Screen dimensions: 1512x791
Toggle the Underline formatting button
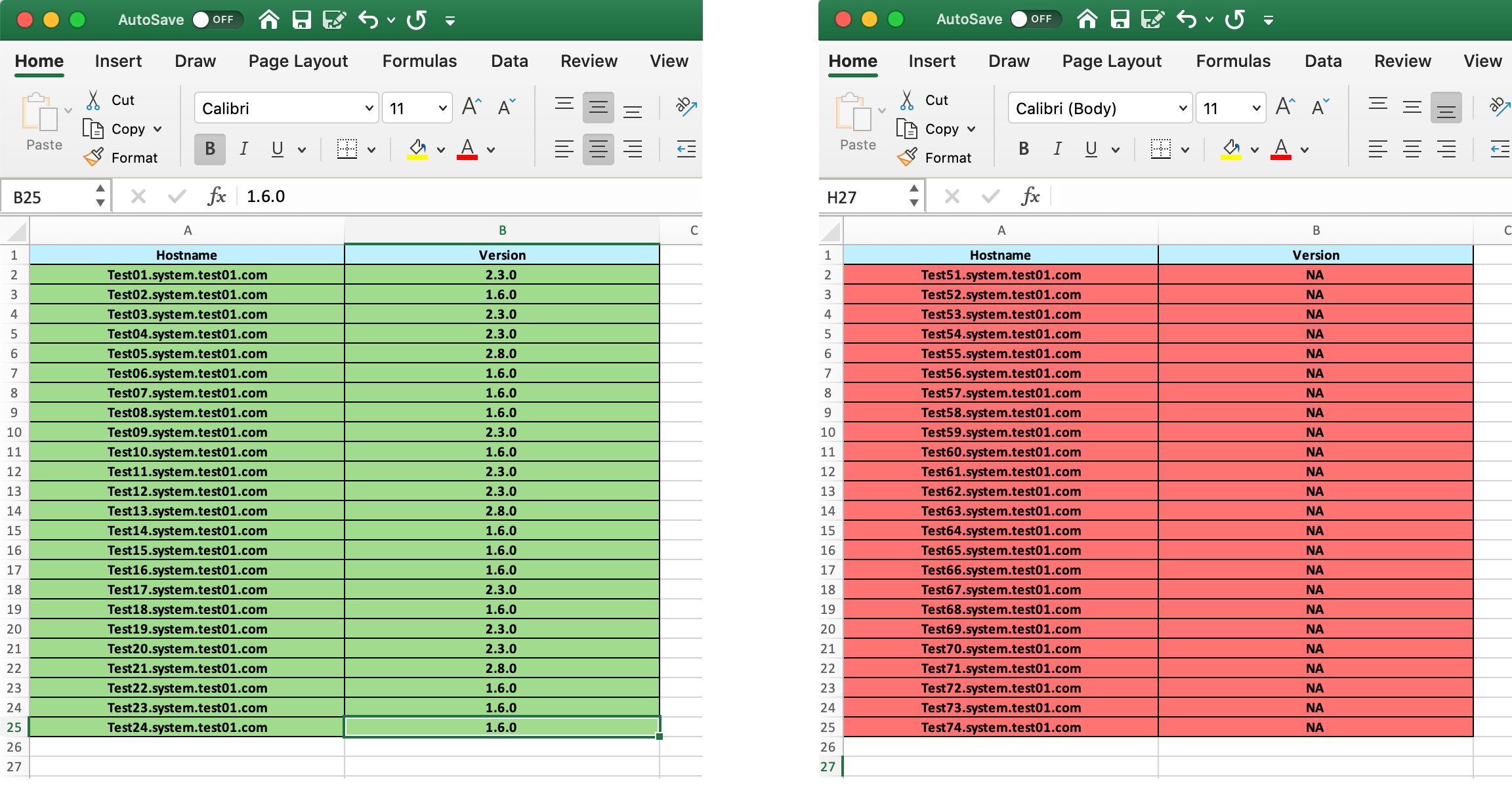click(277, 149)
